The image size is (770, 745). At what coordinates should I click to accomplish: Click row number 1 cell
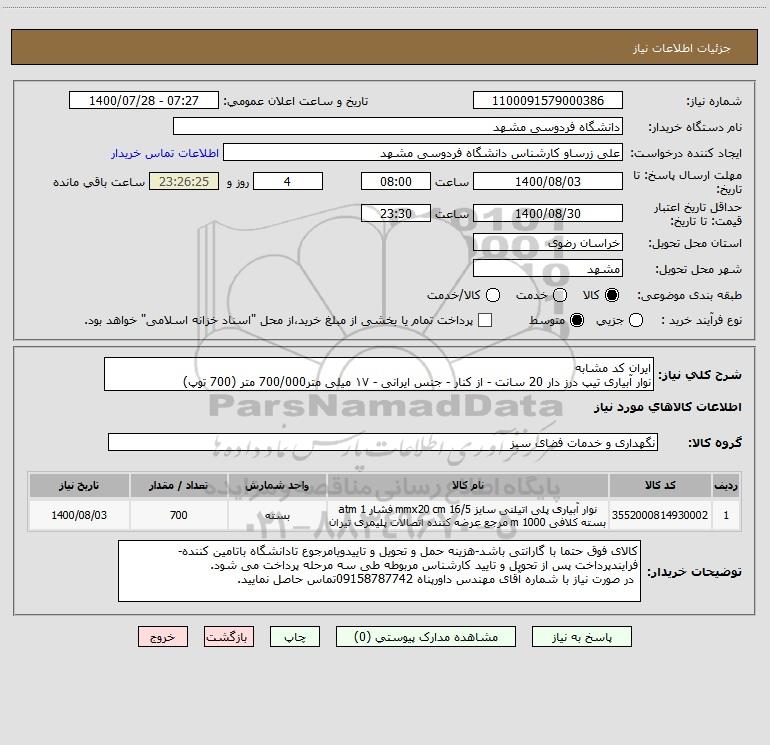click(x=726, y=515)
